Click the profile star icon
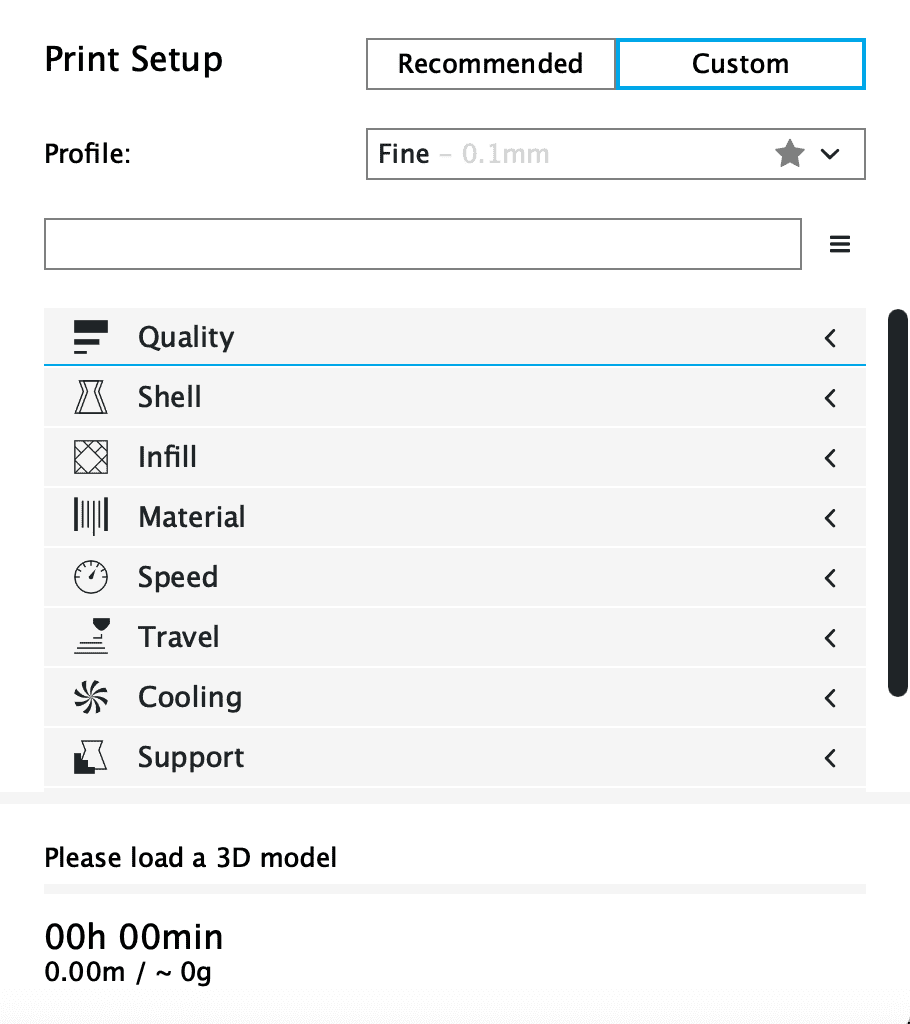Screen dimensions: 910x1024 (790, 154)
